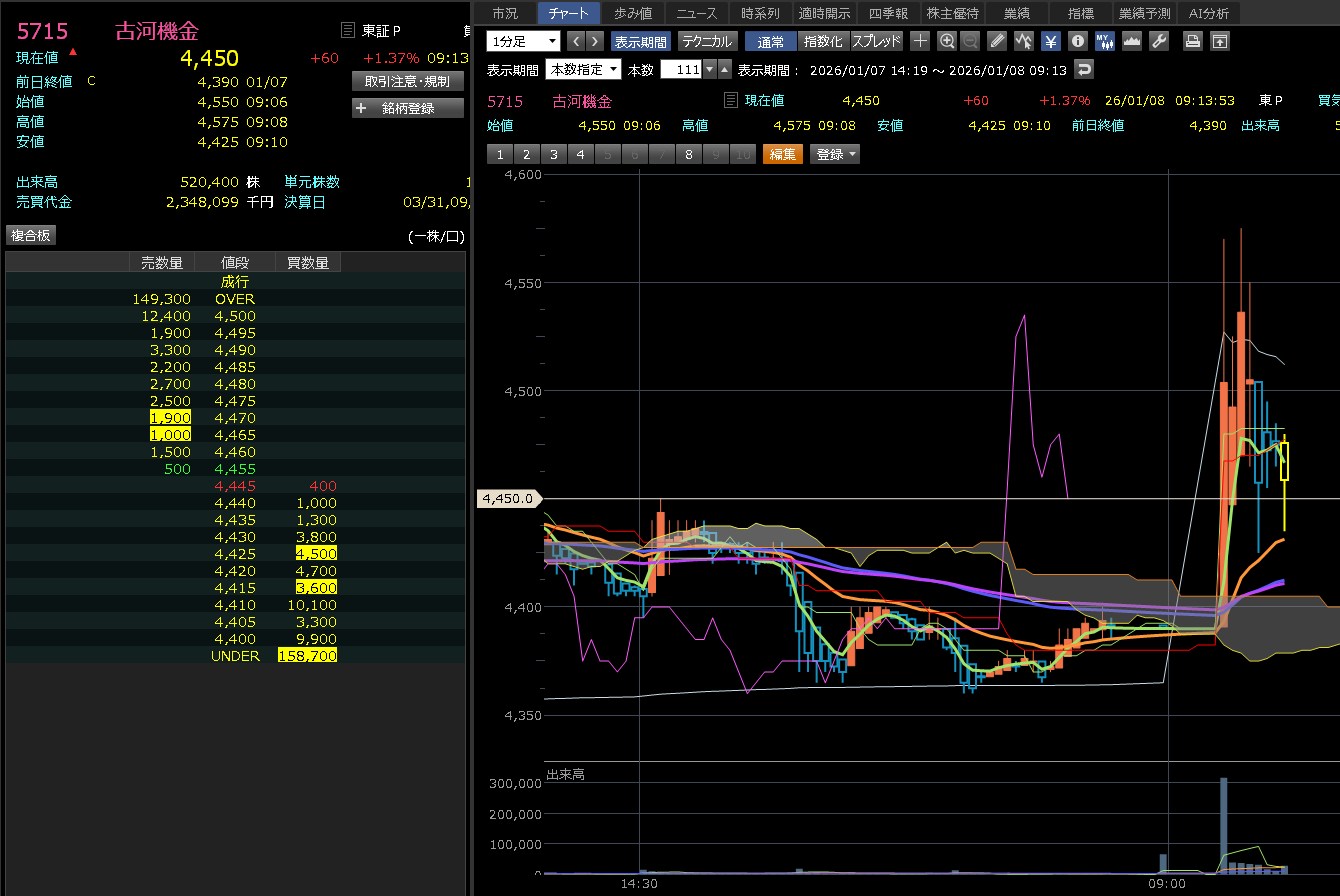Click the yen price display icon
Viewport: 1340px width, 896px height.
pos(1051,41)
